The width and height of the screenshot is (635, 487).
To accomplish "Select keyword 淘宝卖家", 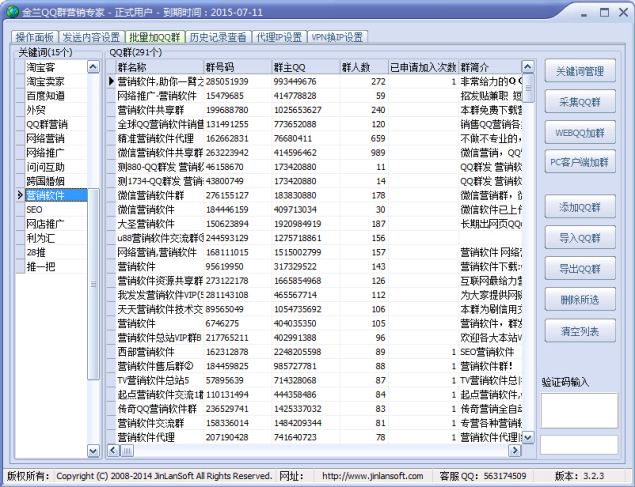I will 56,81.
